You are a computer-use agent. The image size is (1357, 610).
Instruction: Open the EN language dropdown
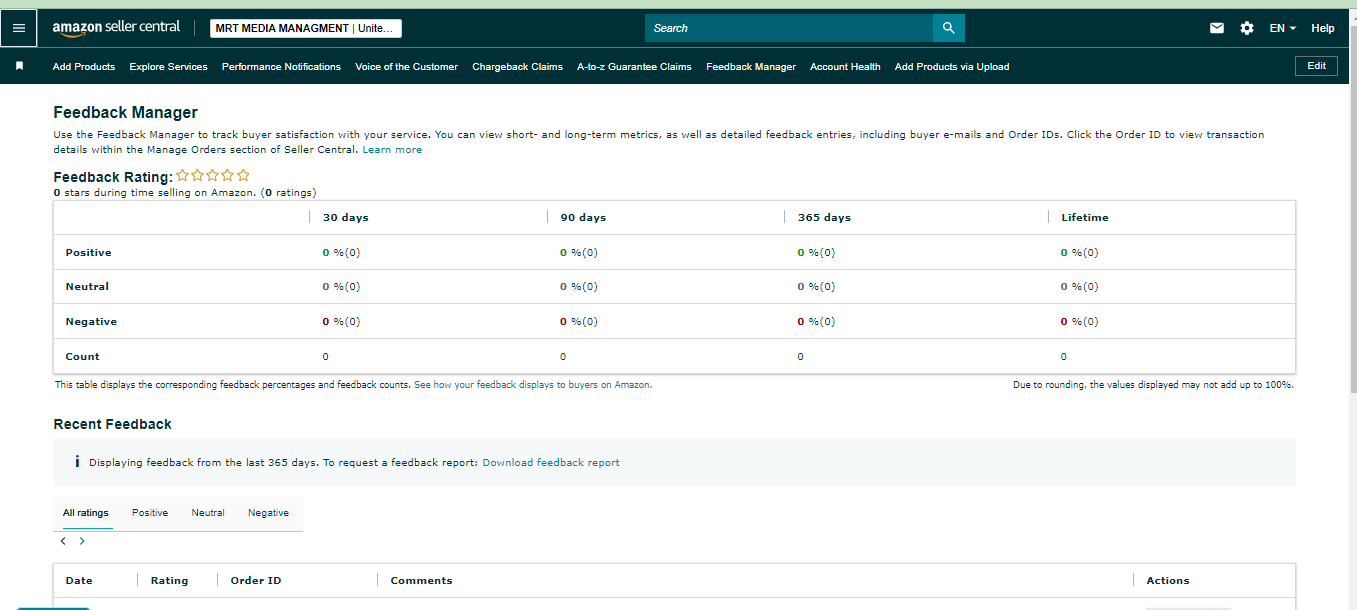[1283, 28]
